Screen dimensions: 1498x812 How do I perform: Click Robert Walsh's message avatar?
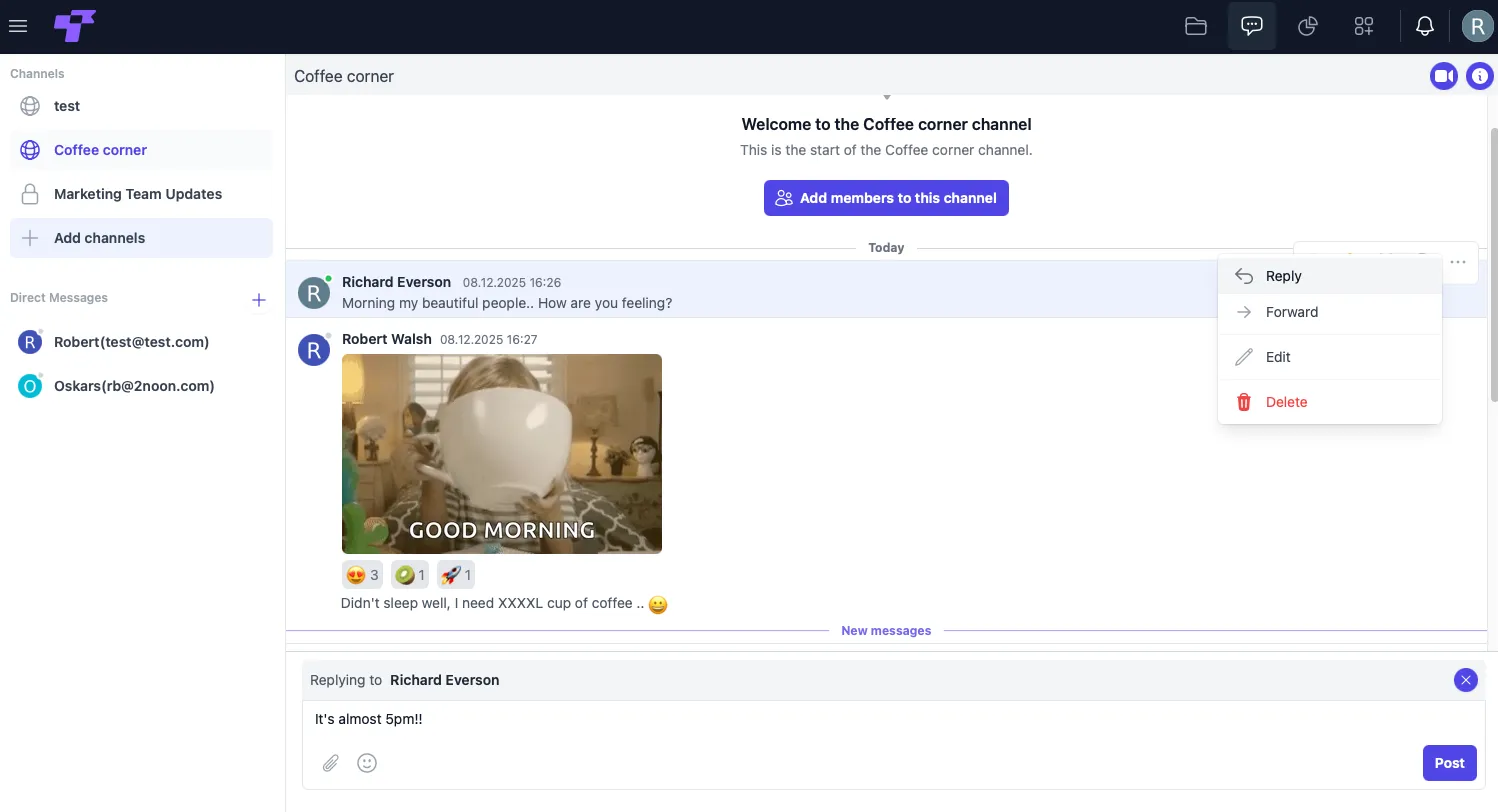(314, 350)
